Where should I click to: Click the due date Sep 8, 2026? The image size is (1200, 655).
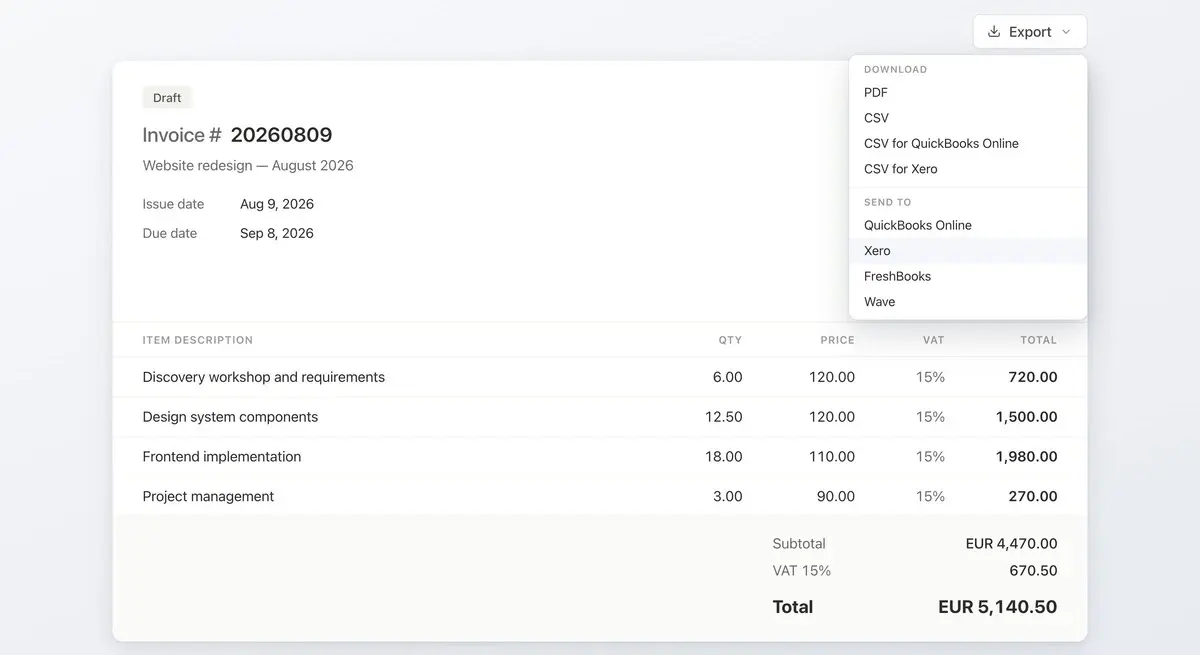277,233
